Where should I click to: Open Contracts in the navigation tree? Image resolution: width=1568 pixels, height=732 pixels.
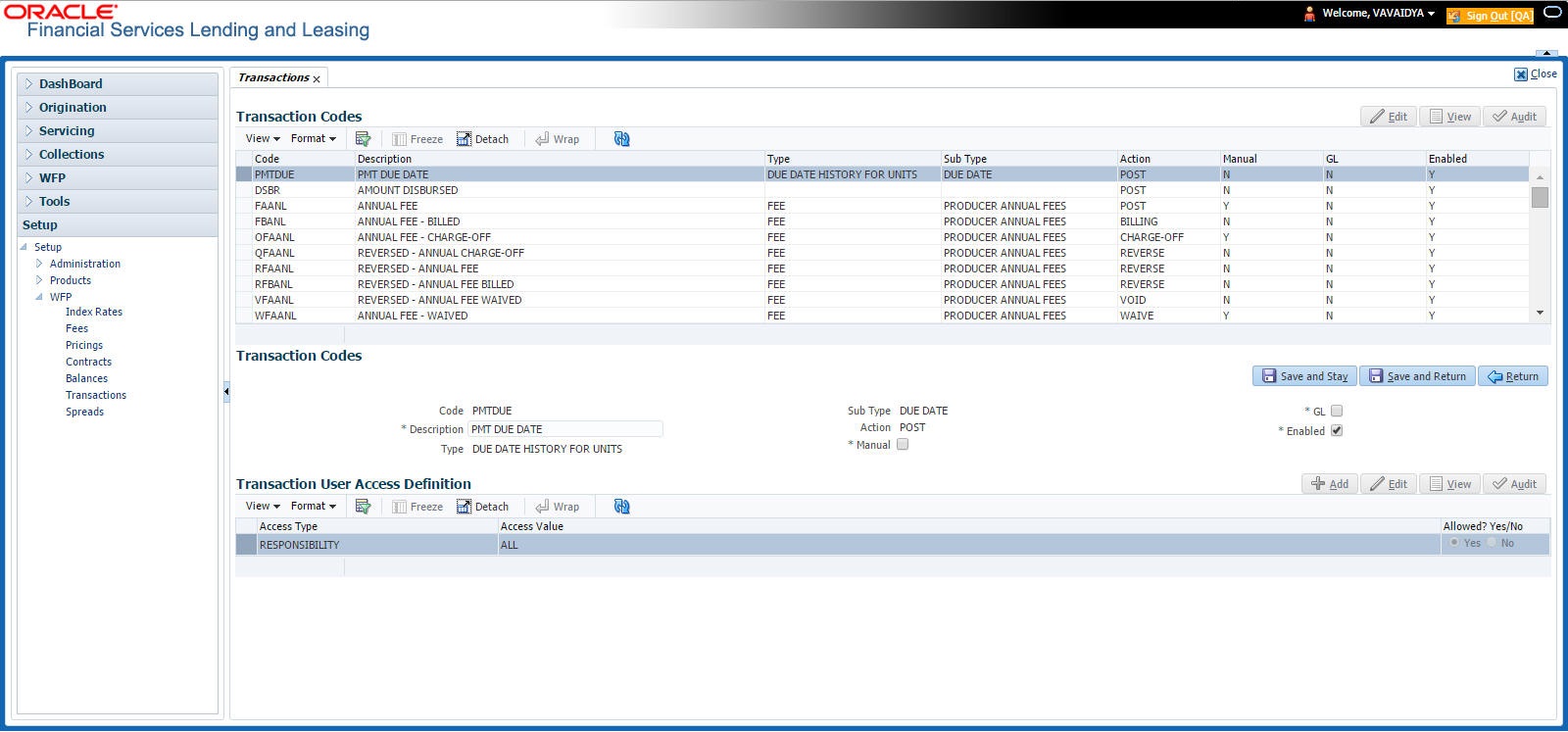point(88,362)
